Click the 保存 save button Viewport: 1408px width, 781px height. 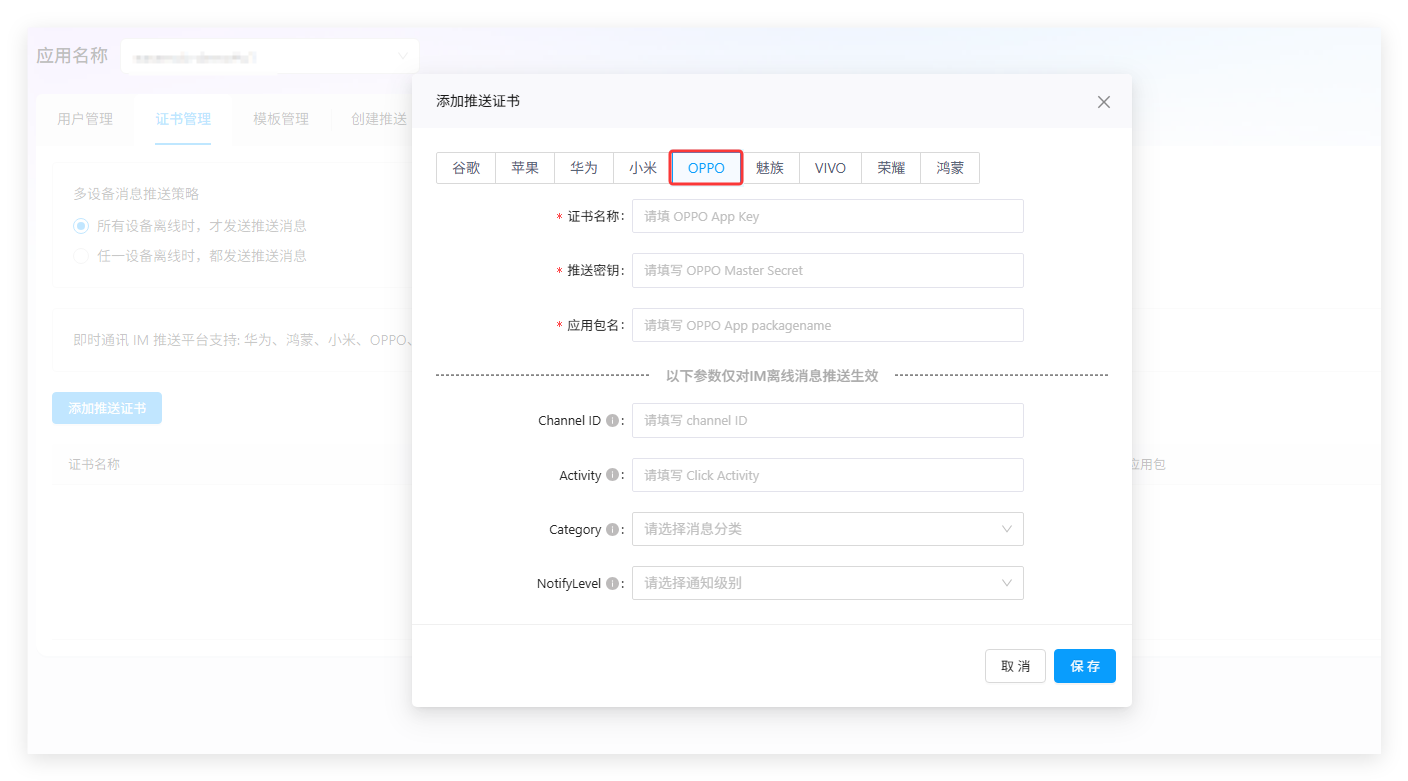click(x=1084, y=666)
